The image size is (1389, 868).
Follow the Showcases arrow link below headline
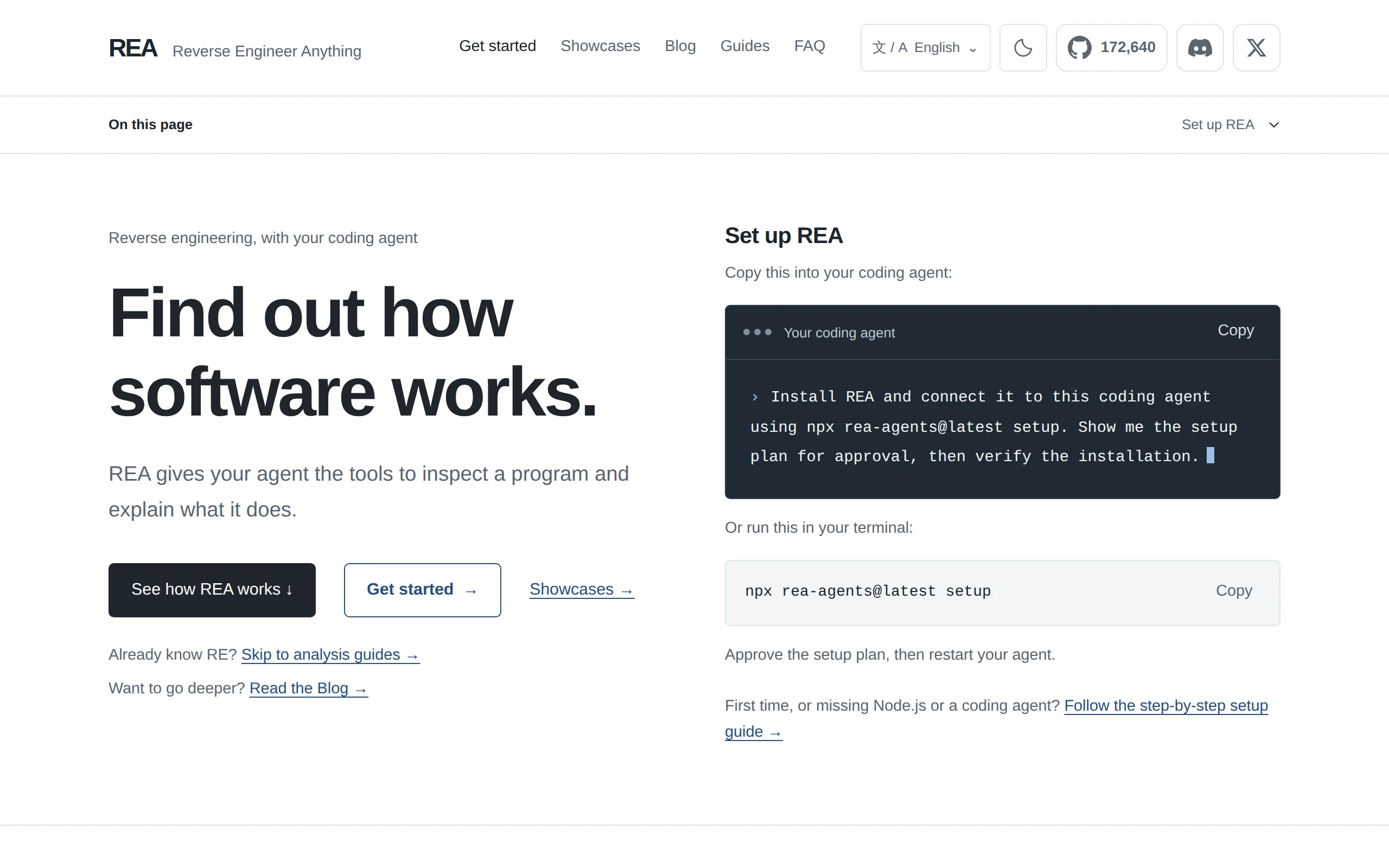pyautogui.click(x=582, y=590)
